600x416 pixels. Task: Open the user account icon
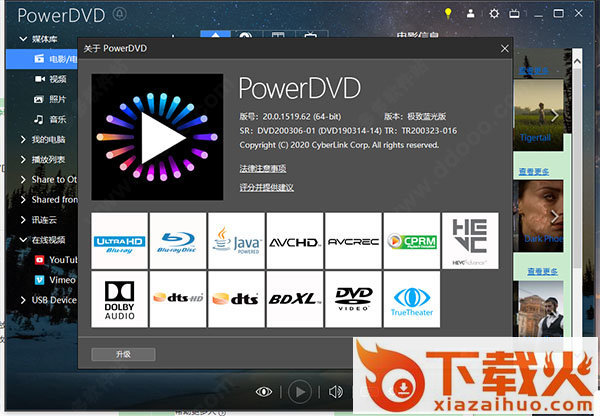pyautogui.click(x=471, y=14)
